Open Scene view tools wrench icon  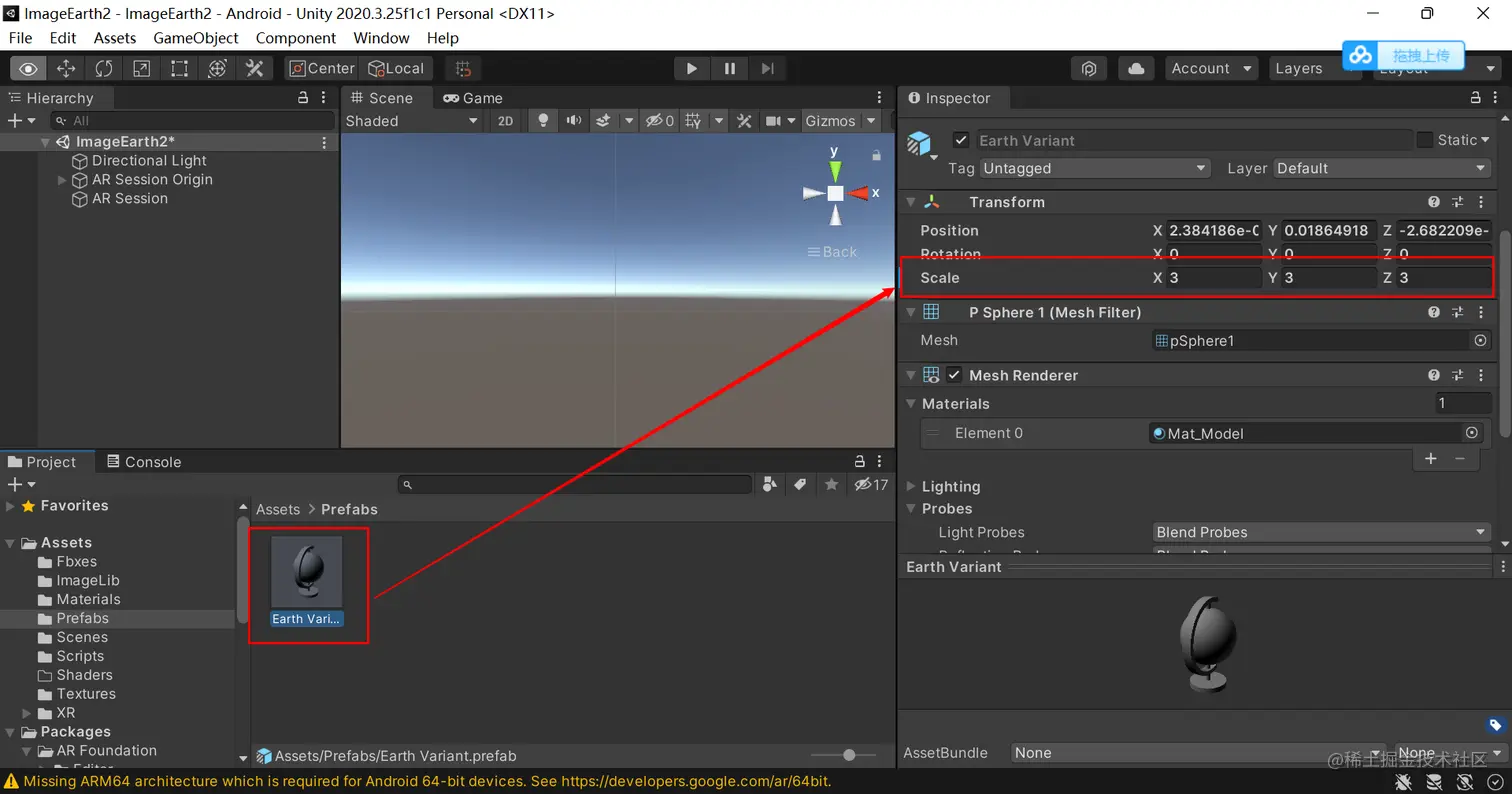point(744,121)
